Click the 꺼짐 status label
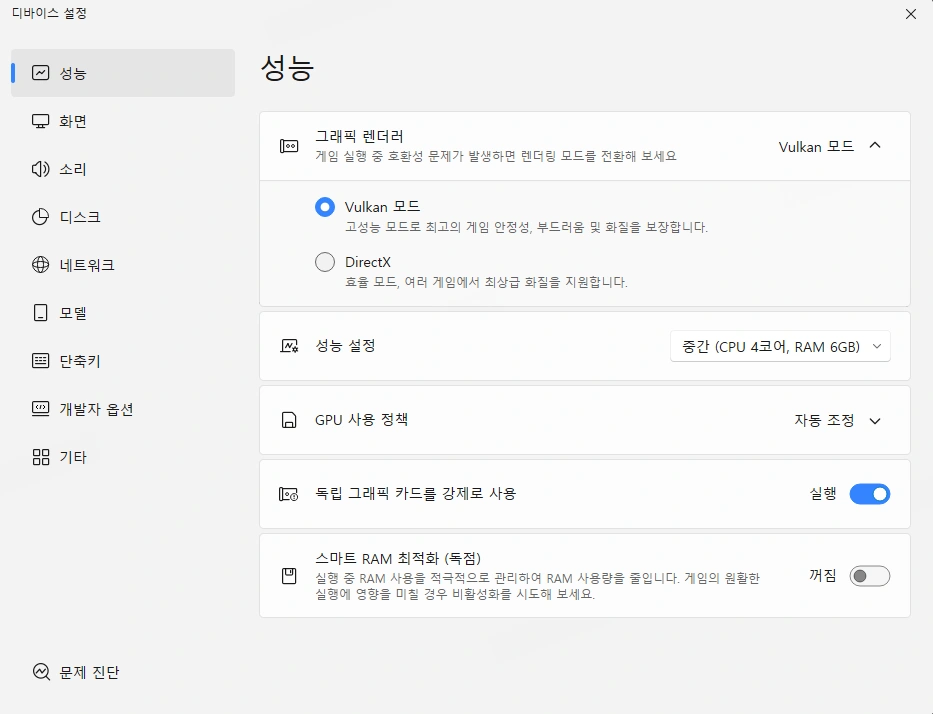Screen dimensions: 933x714 [x=823, y=575]
